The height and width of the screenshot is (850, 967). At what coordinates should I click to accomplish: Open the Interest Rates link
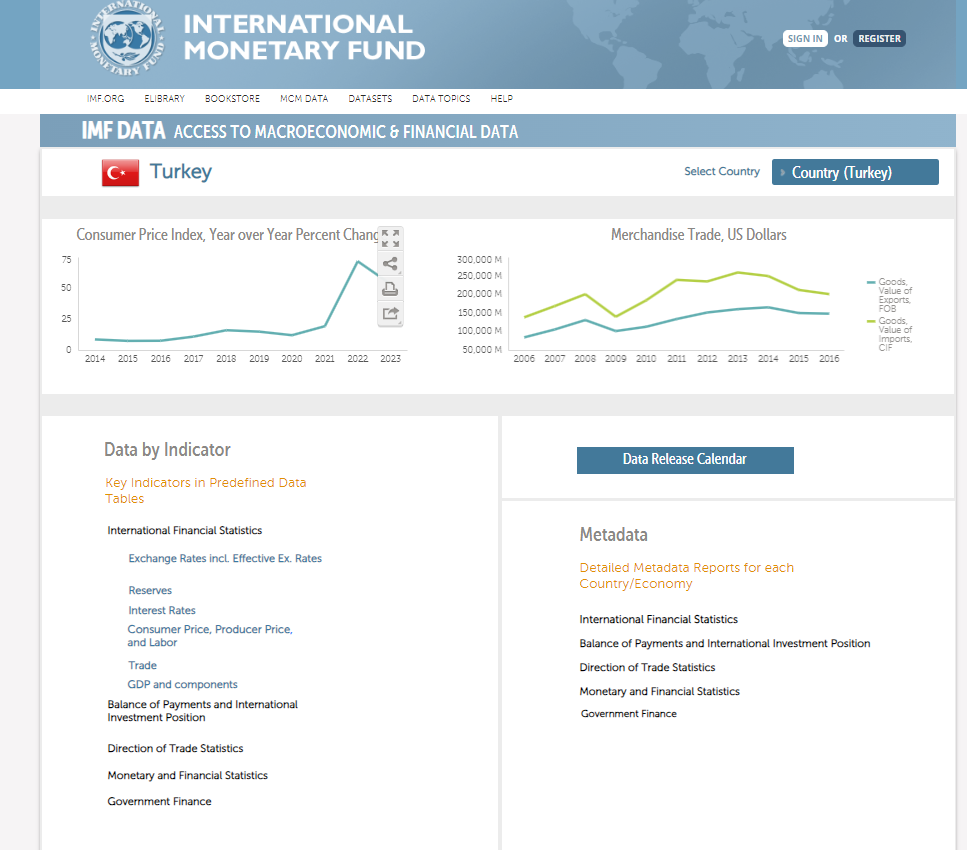pos(162,610)
